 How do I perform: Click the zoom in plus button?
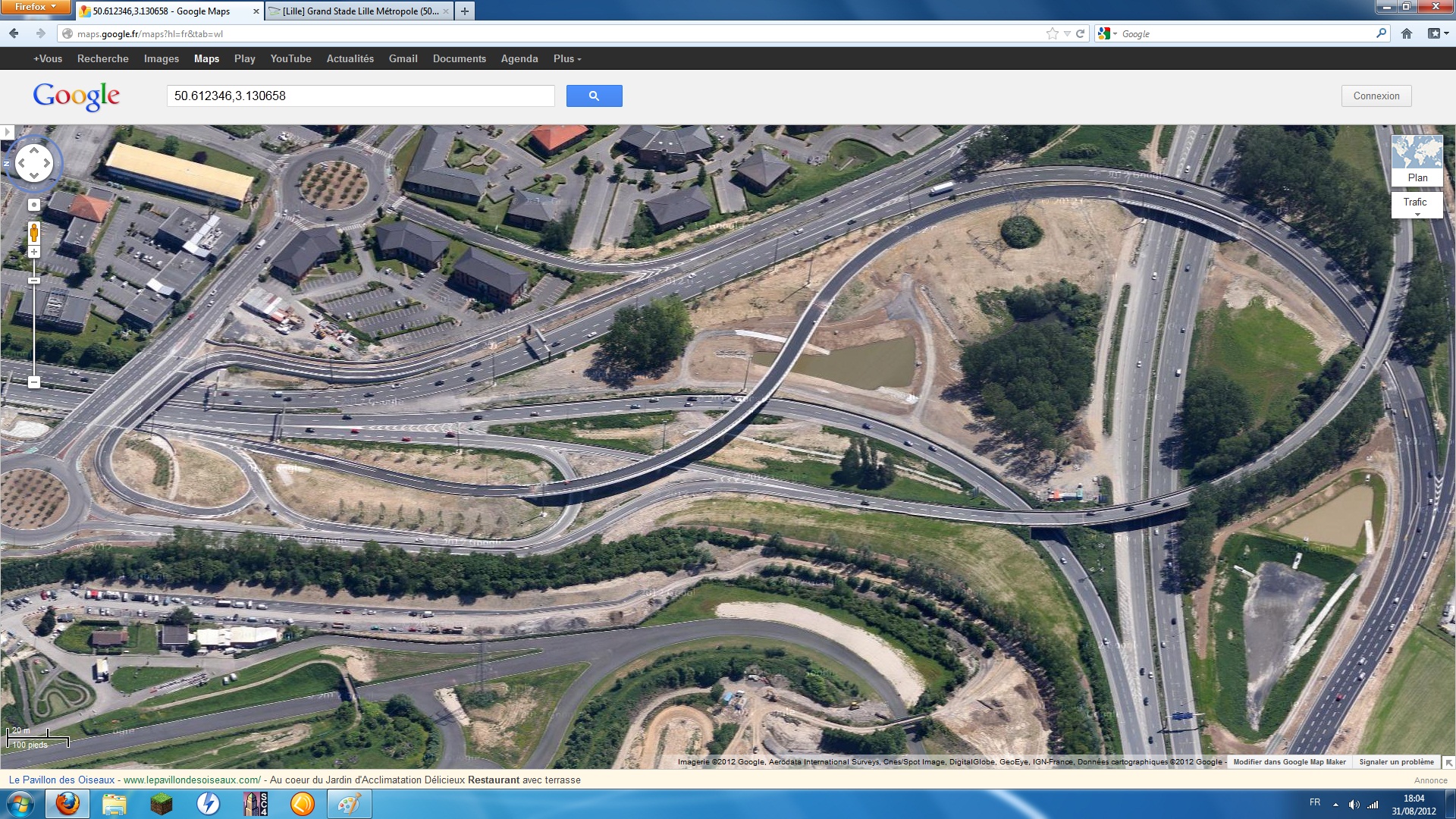coord(33,252)
